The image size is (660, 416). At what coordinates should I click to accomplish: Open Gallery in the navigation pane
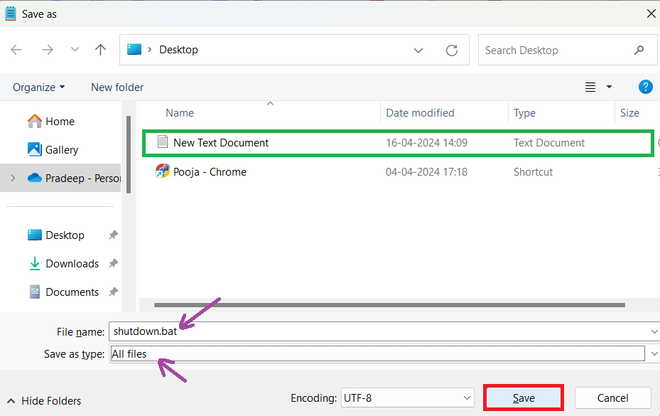53,149
